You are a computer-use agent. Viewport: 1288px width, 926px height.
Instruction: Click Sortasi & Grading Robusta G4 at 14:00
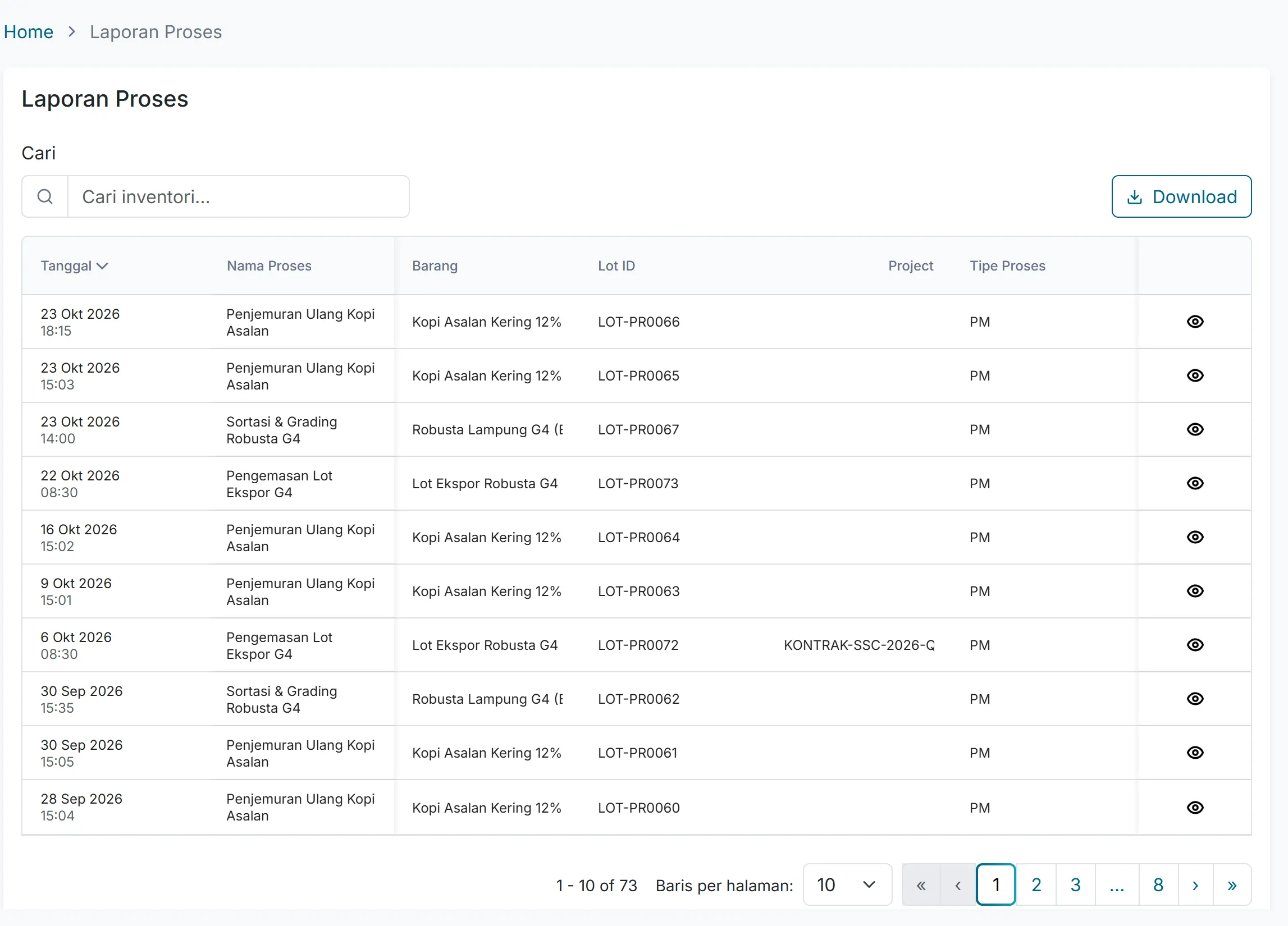[x=282, y=430]
